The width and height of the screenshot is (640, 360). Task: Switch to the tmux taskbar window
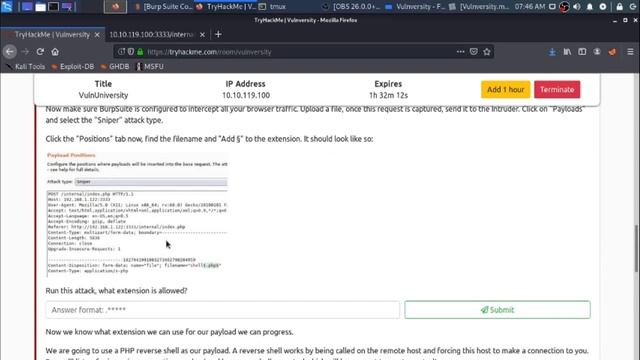click(273, 7)
